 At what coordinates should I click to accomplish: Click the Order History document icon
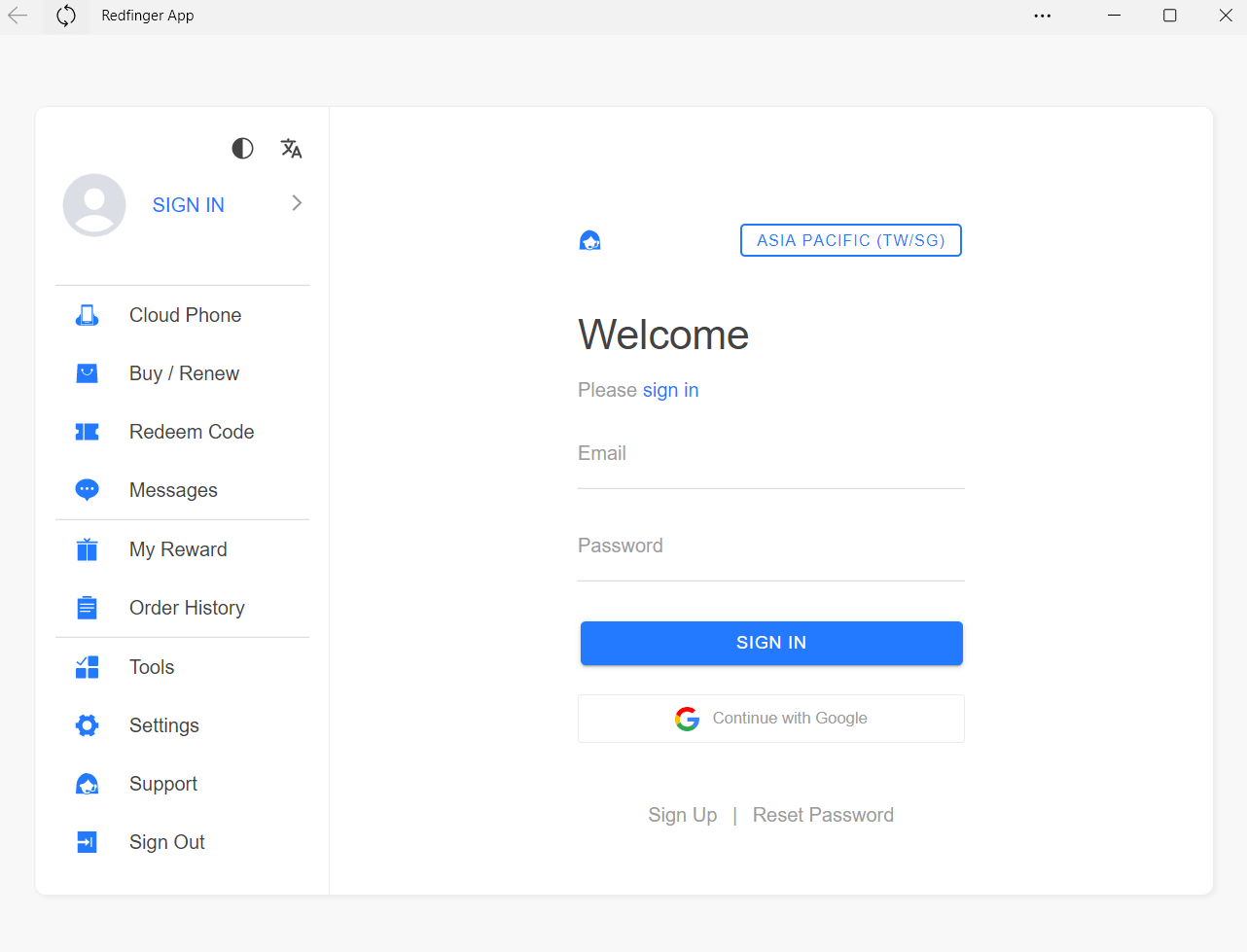pos(87,608)
